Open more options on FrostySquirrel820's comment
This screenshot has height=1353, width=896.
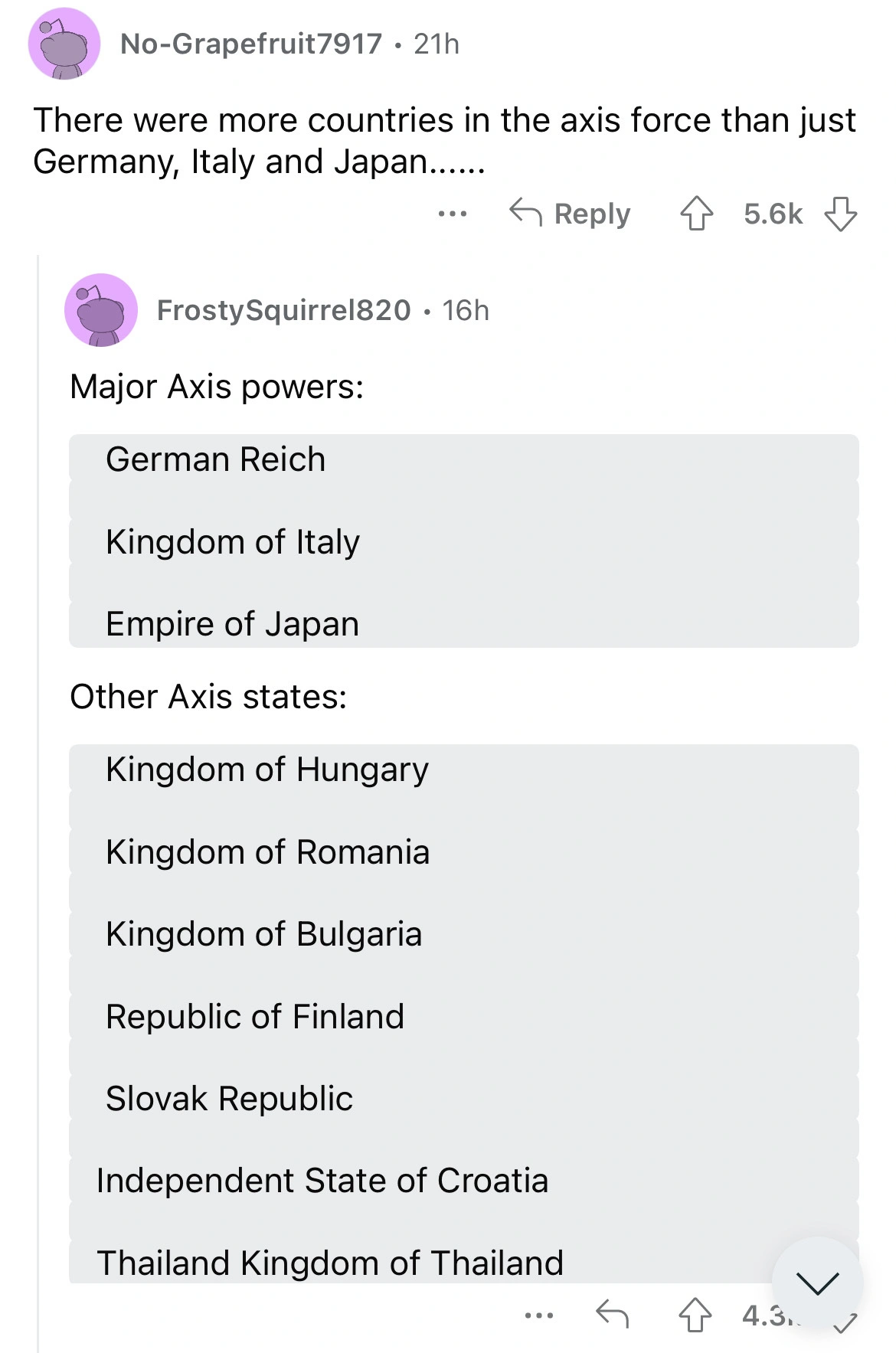538,1315
